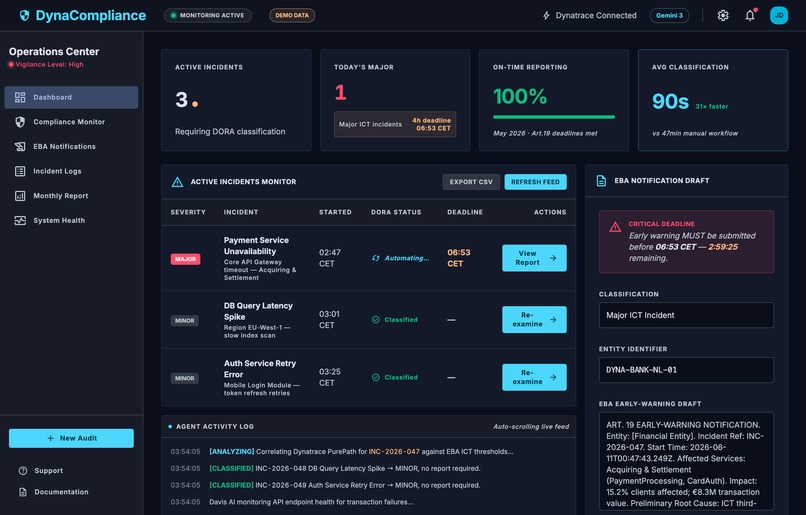Click the 02:47 CET start time

pyautogui.click(x=329, y=258)
